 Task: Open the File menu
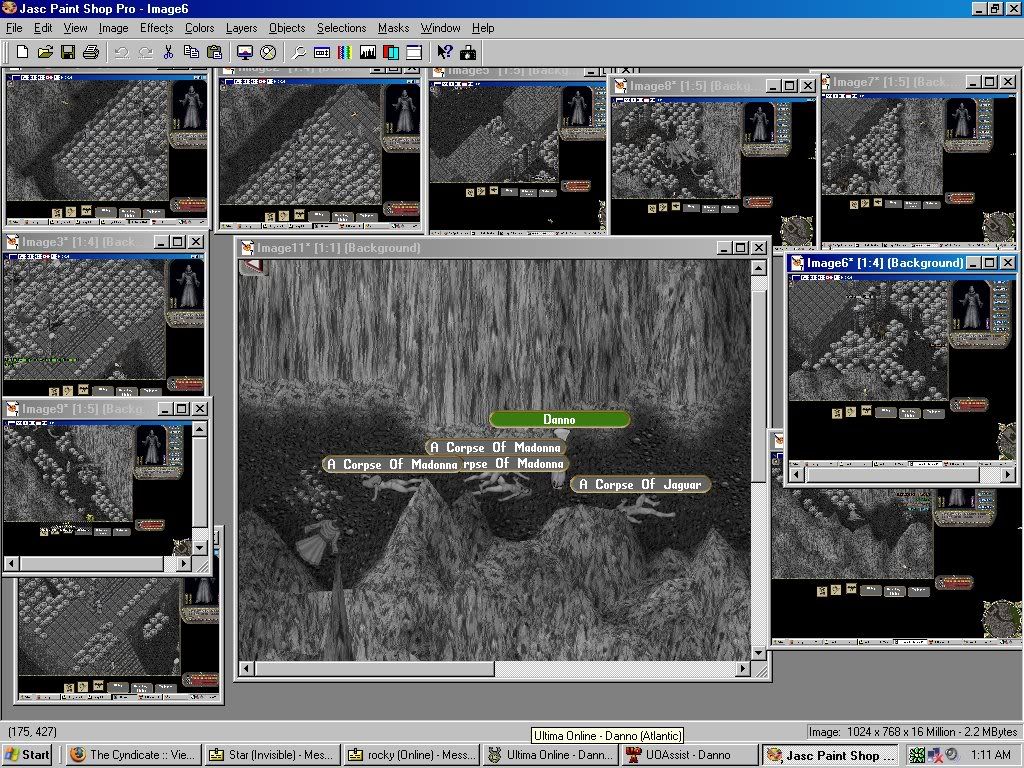point(14,28)
